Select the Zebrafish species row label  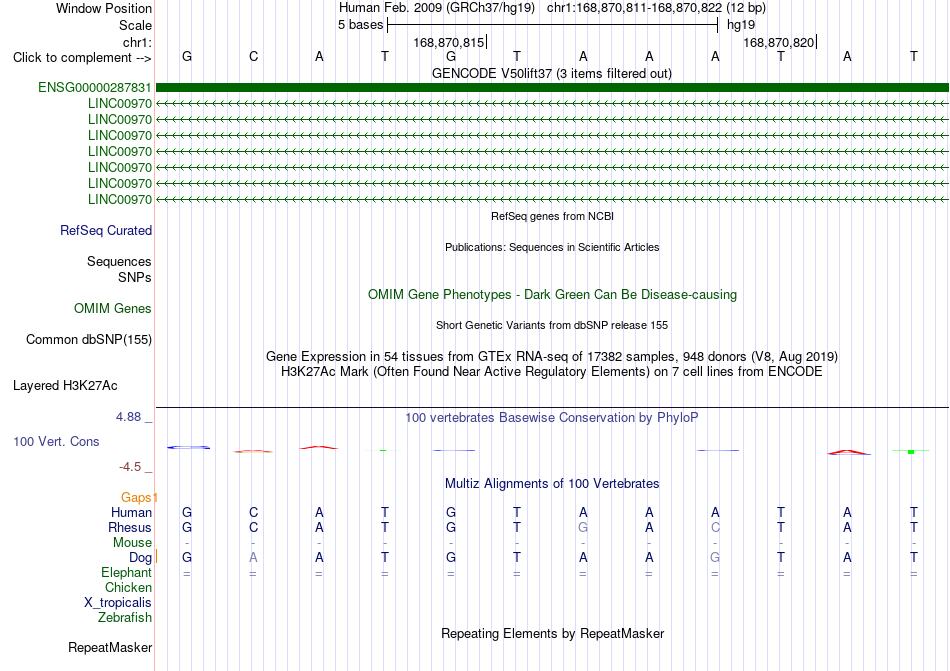[x=125, y=618]
